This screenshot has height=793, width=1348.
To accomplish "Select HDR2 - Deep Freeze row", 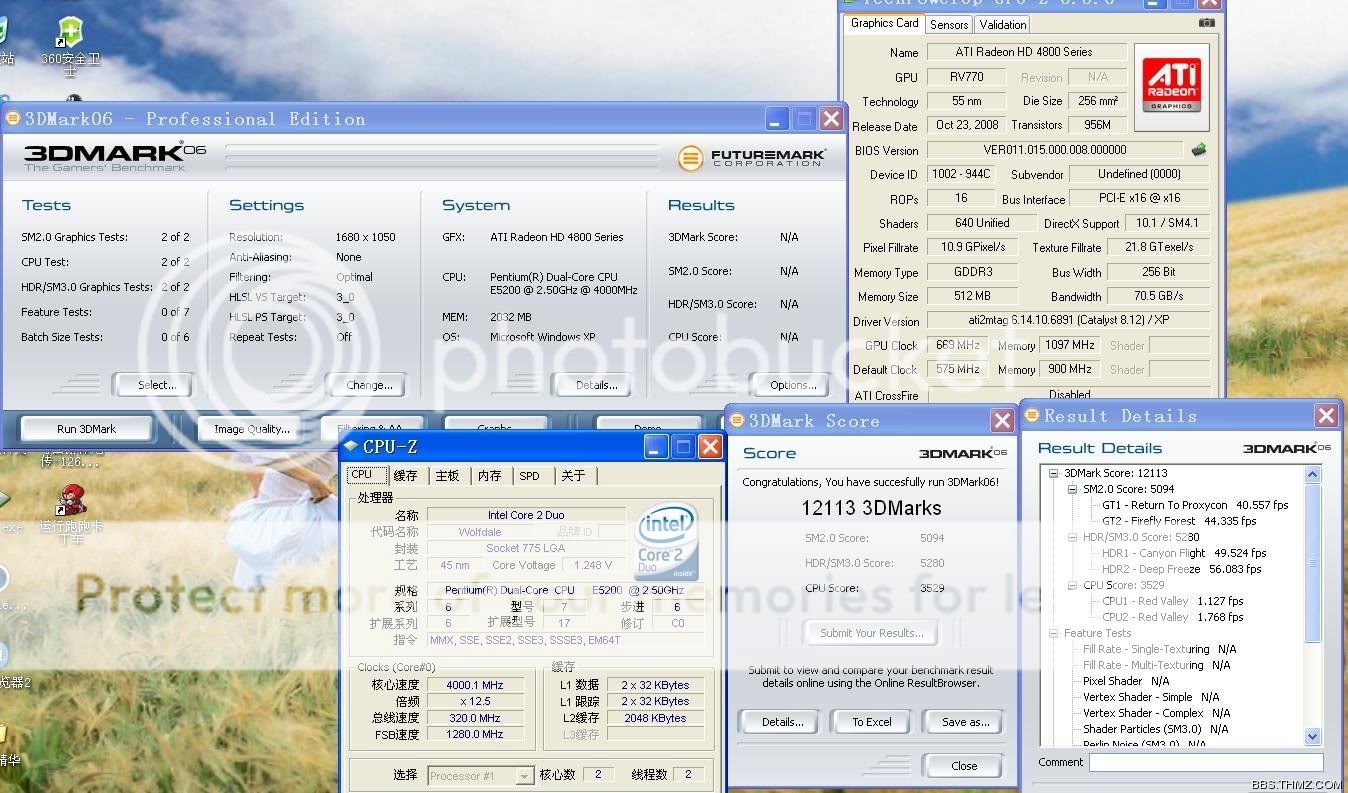I will pyautogui.click(x=1181, y=569).
